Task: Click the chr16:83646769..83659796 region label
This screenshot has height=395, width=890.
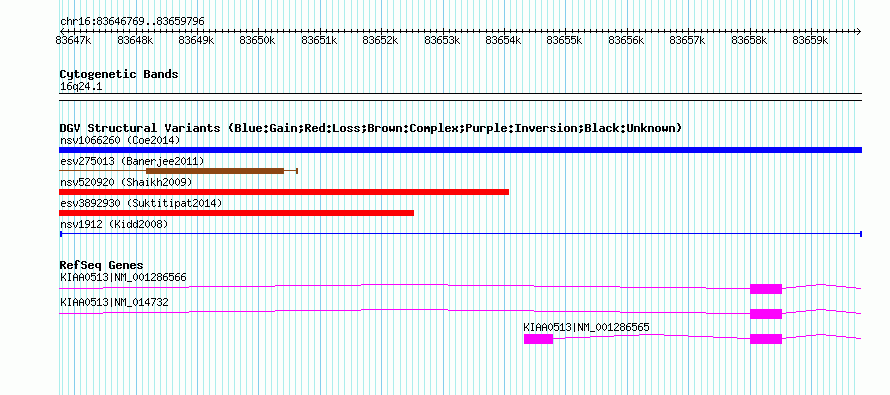Action: tap(132, 22)
